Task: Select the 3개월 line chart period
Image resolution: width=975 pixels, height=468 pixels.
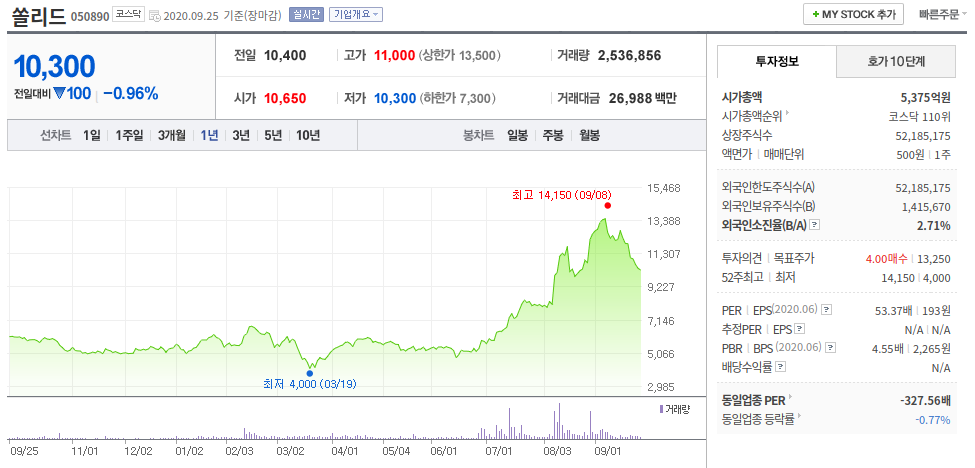Action: (172, 135)
